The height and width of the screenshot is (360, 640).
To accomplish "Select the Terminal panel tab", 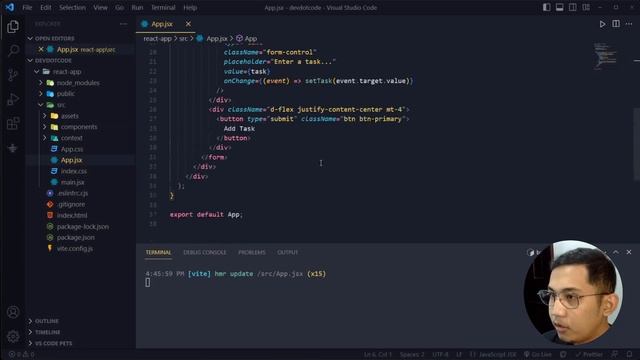I will tap(158, 252).
